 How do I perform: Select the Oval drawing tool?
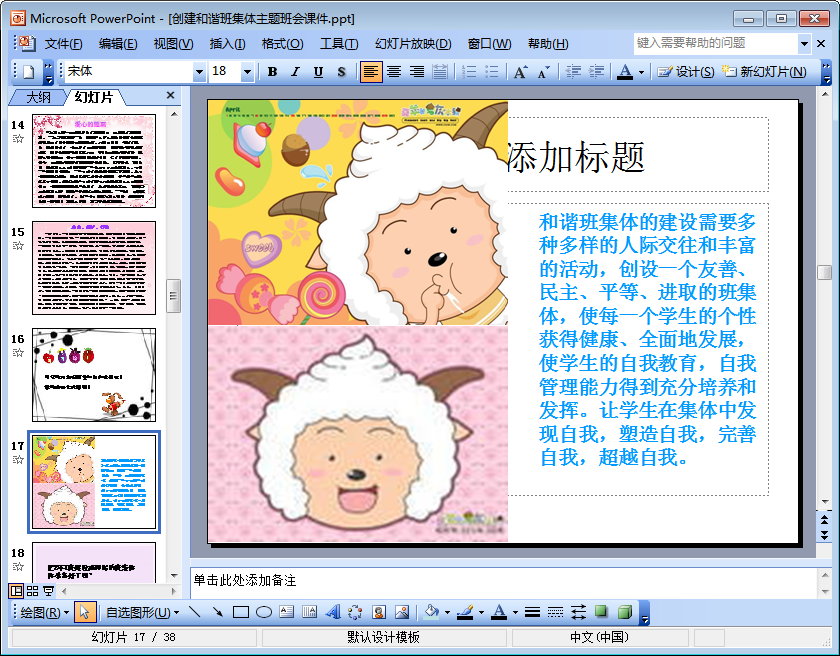point(264,612)
